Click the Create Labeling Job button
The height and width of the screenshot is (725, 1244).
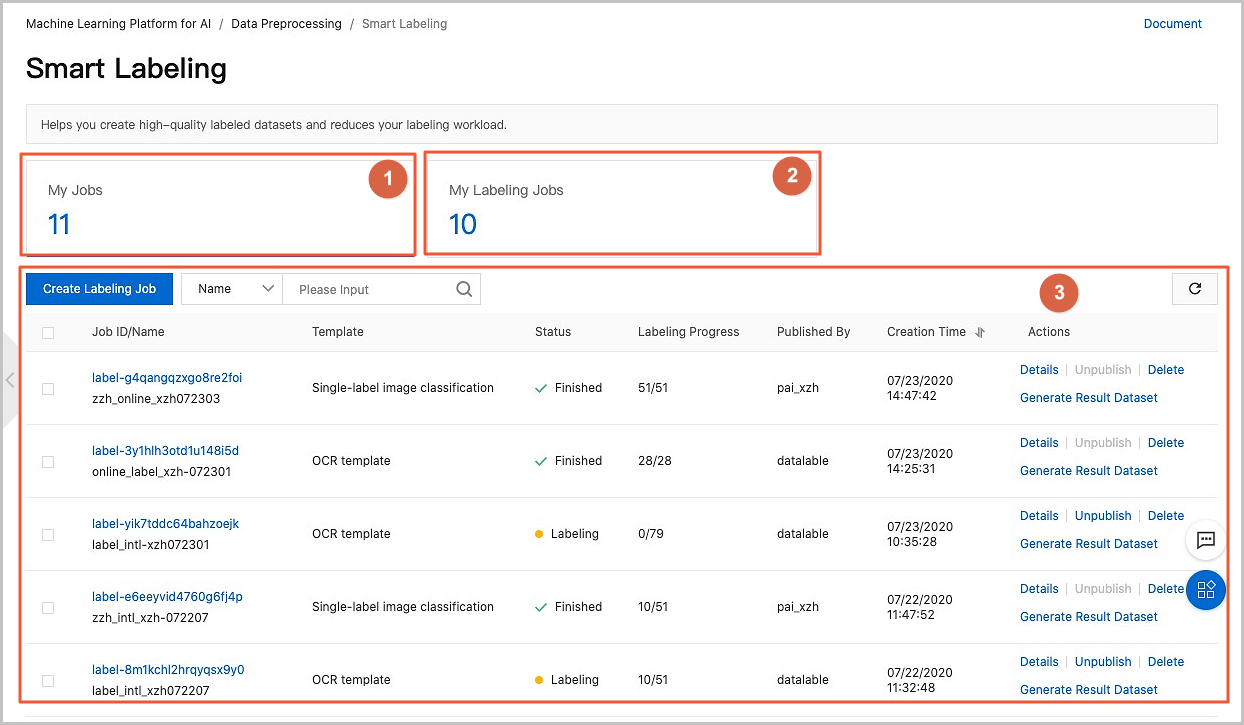(99, 289)
